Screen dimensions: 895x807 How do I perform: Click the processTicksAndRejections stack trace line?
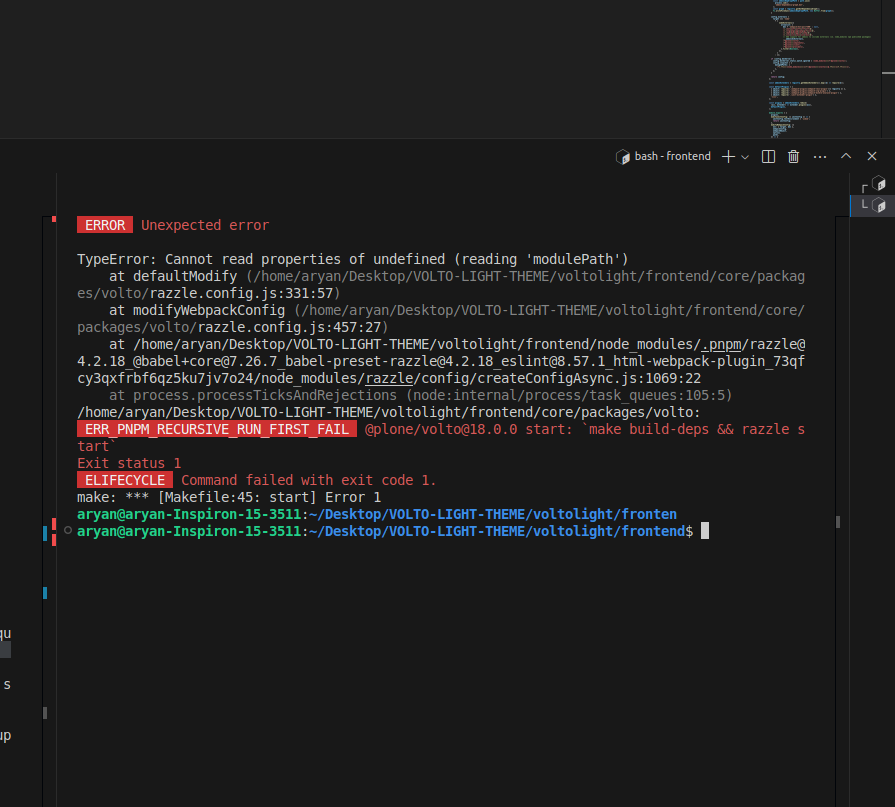[x=420, y=396]
